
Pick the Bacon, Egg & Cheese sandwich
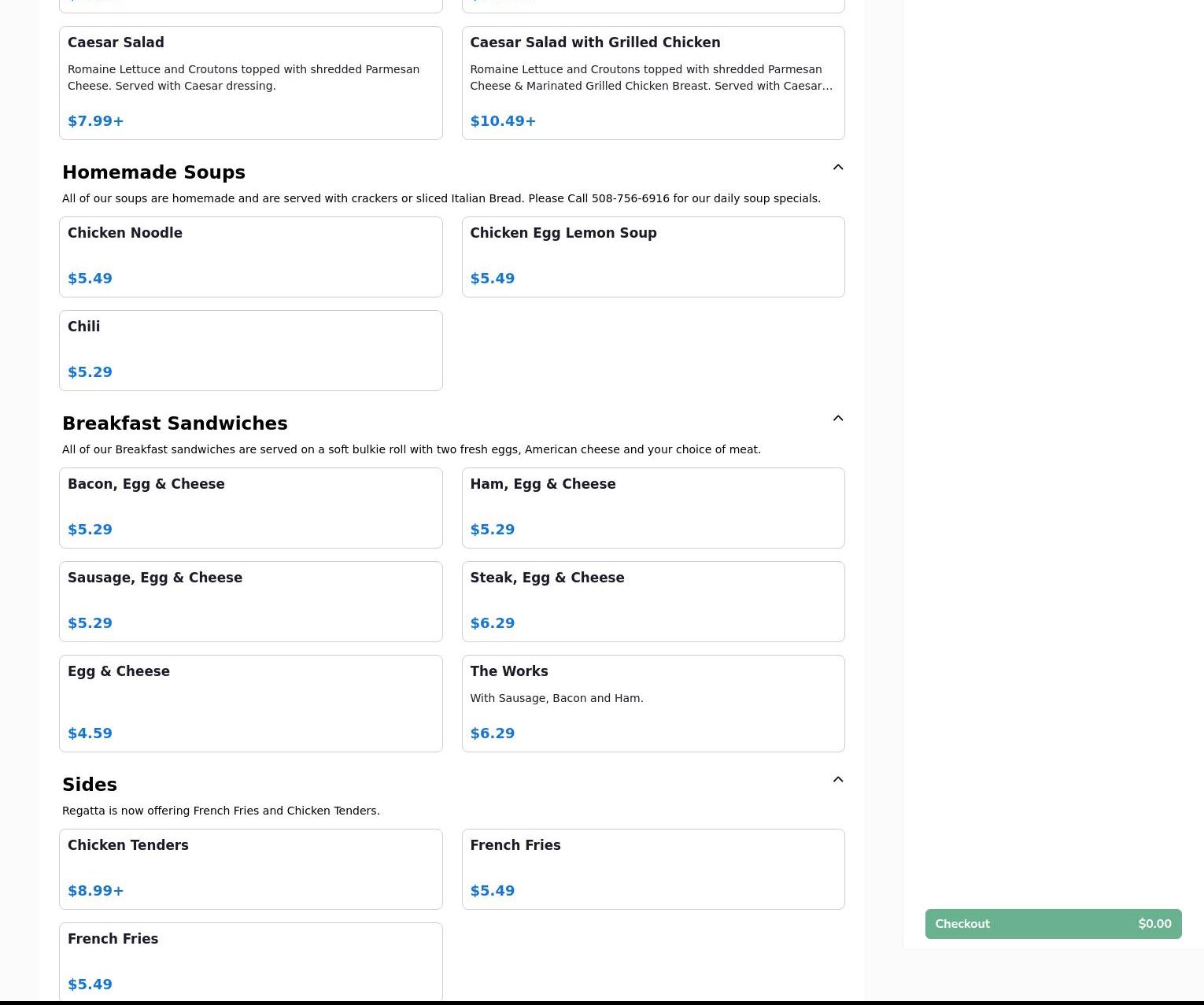coord(250,508)
